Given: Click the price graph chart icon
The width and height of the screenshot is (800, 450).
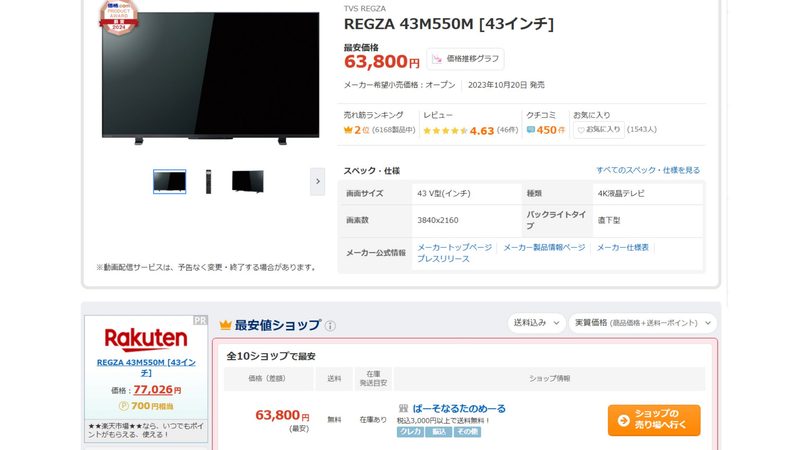Looking at the screenshot, I should tap(437, 59).
